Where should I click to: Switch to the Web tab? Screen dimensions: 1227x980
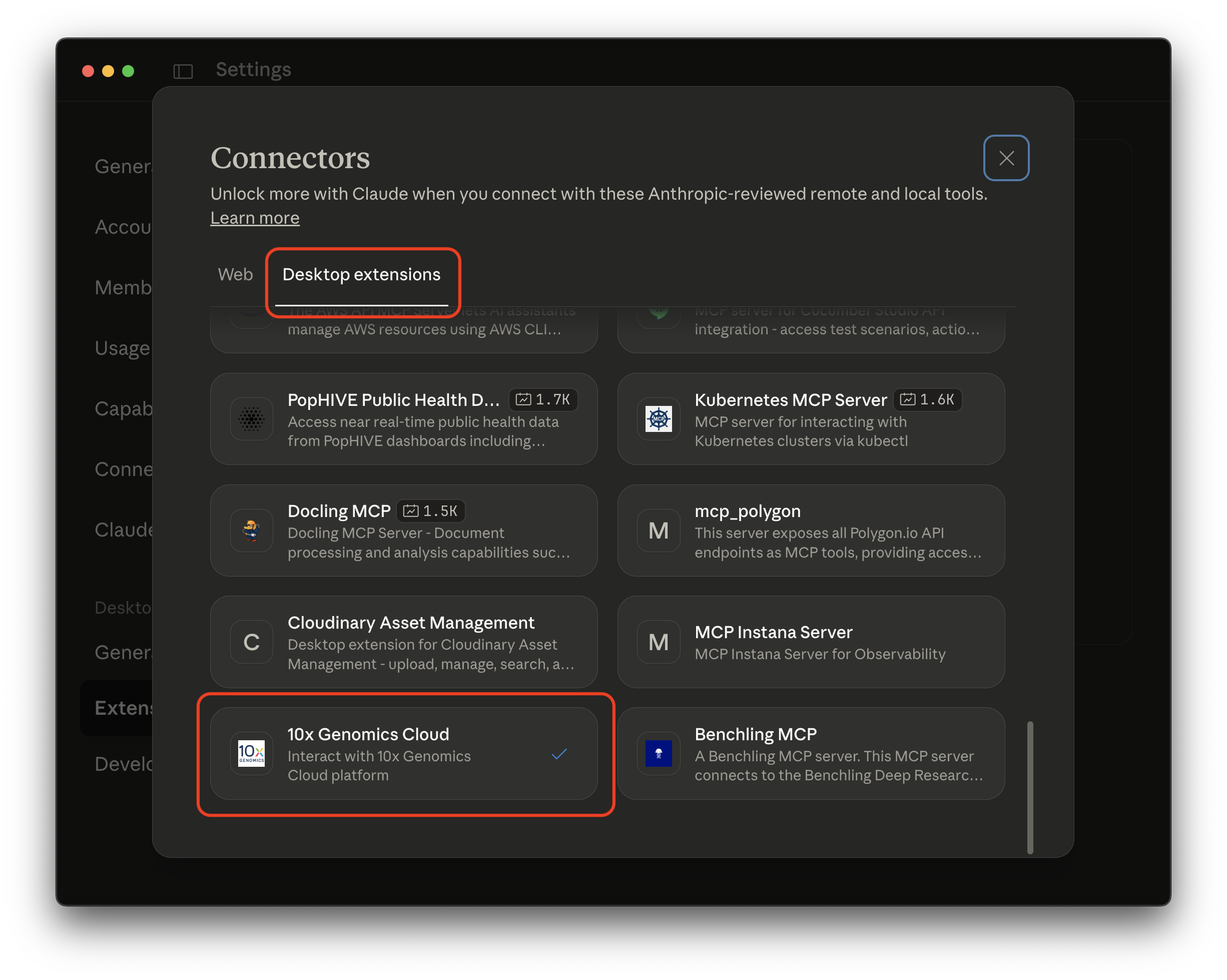click(x=235, y=274)
